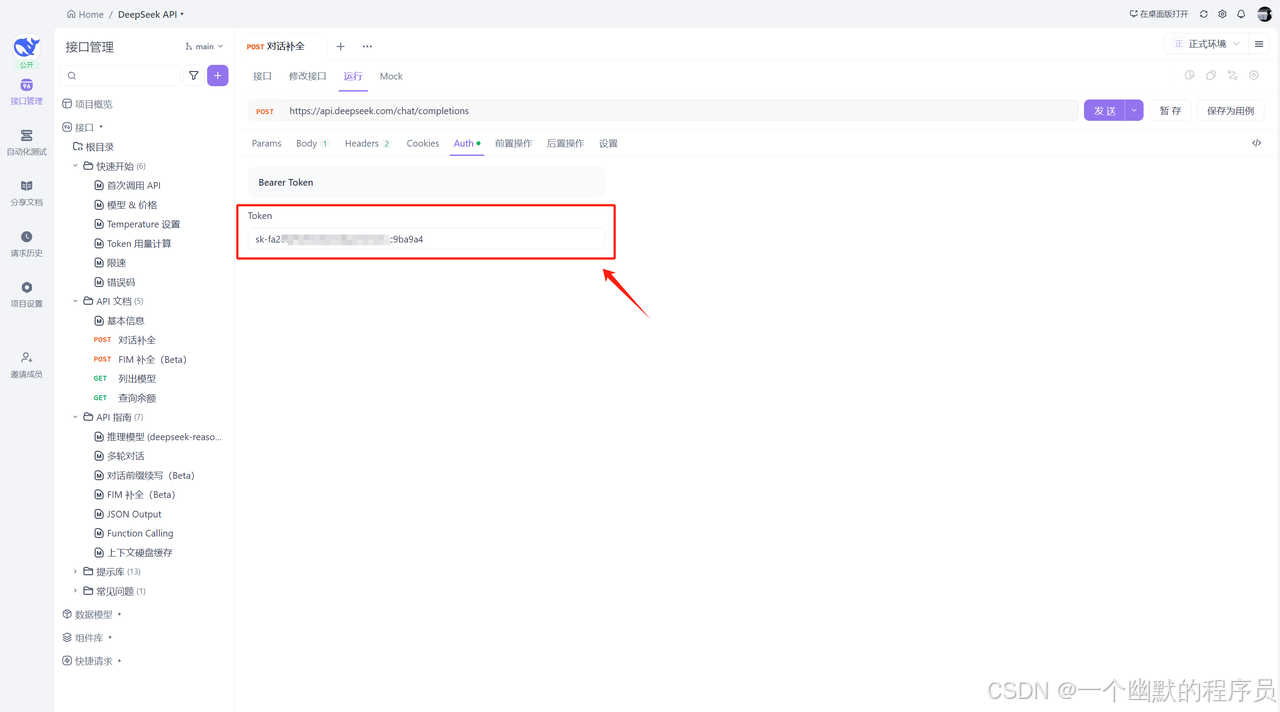Open the 正式环境 environment dropdown

[1206, 44]
